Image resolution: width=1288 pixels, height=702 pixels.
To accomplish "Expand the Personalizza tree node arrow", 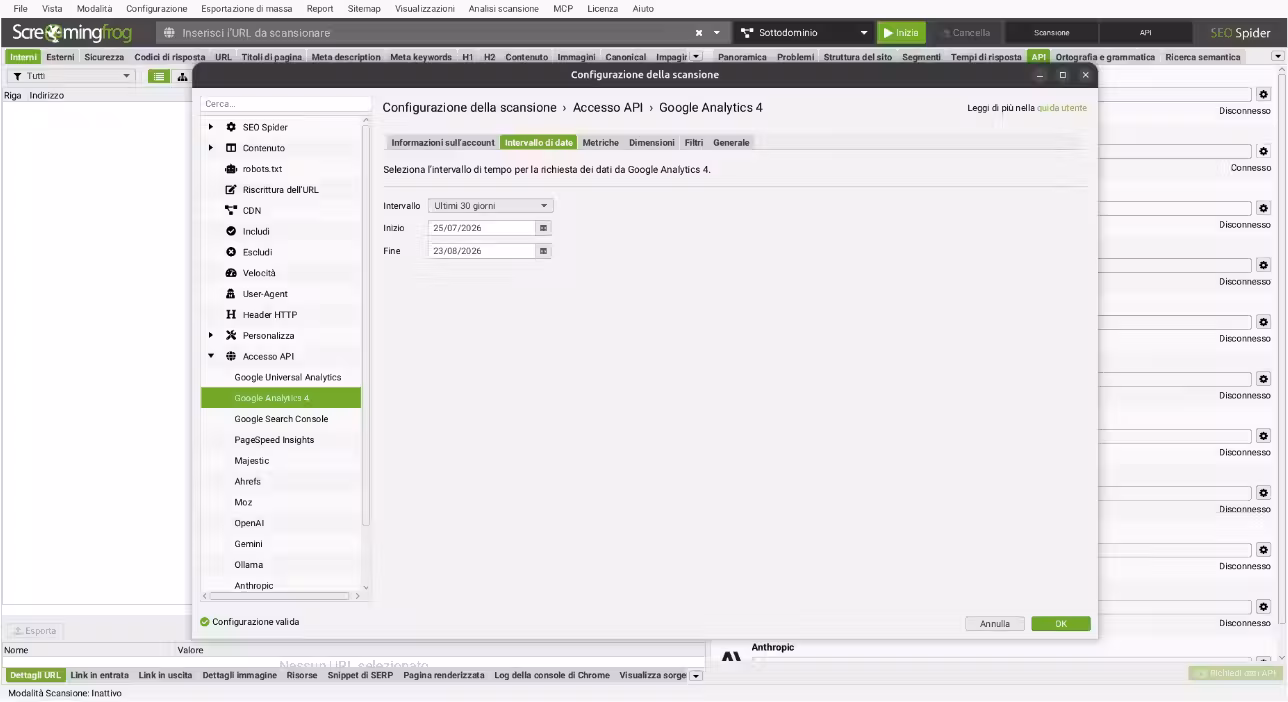I will coord(211,336).
